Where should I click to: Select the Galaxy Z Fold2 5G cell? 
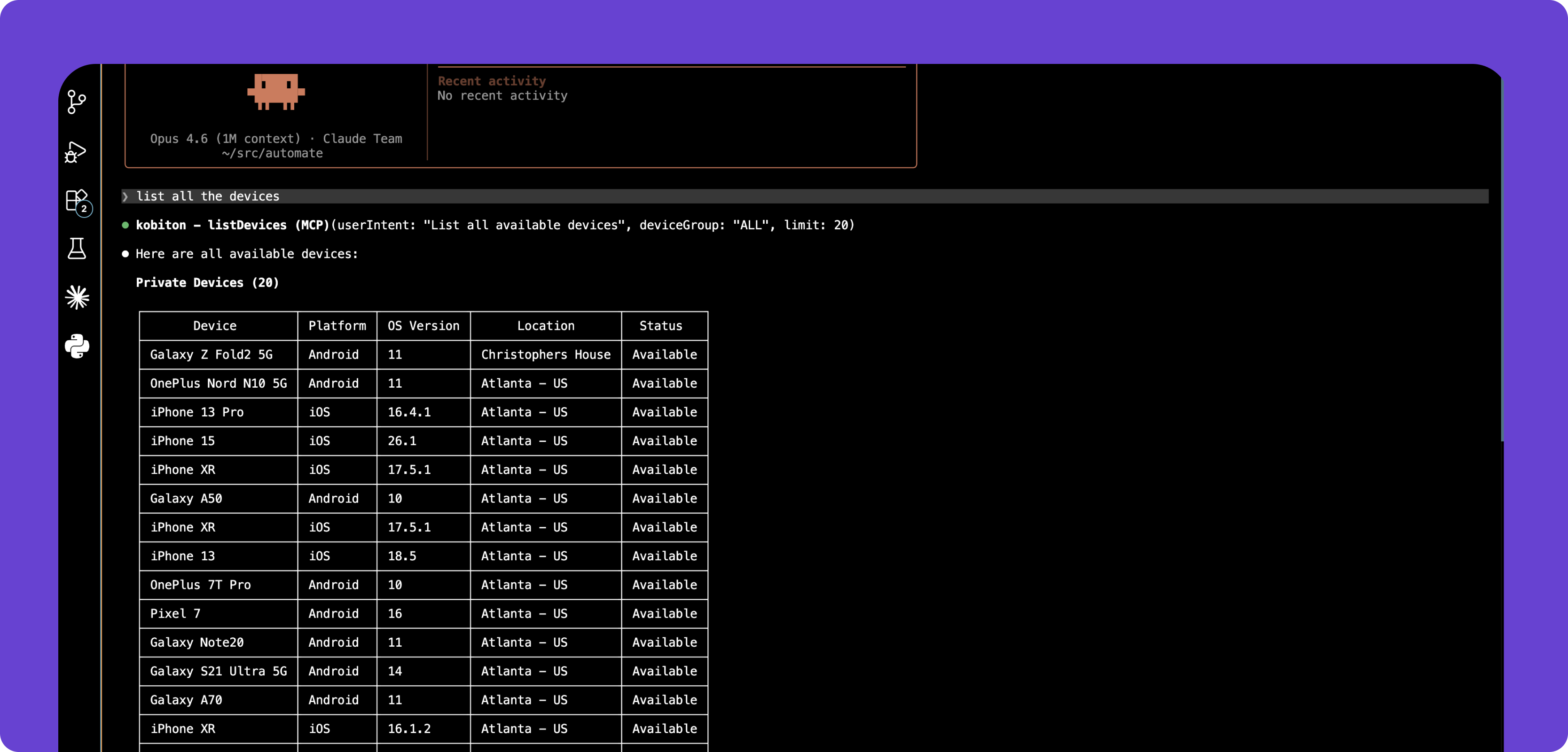click(211, 354)
